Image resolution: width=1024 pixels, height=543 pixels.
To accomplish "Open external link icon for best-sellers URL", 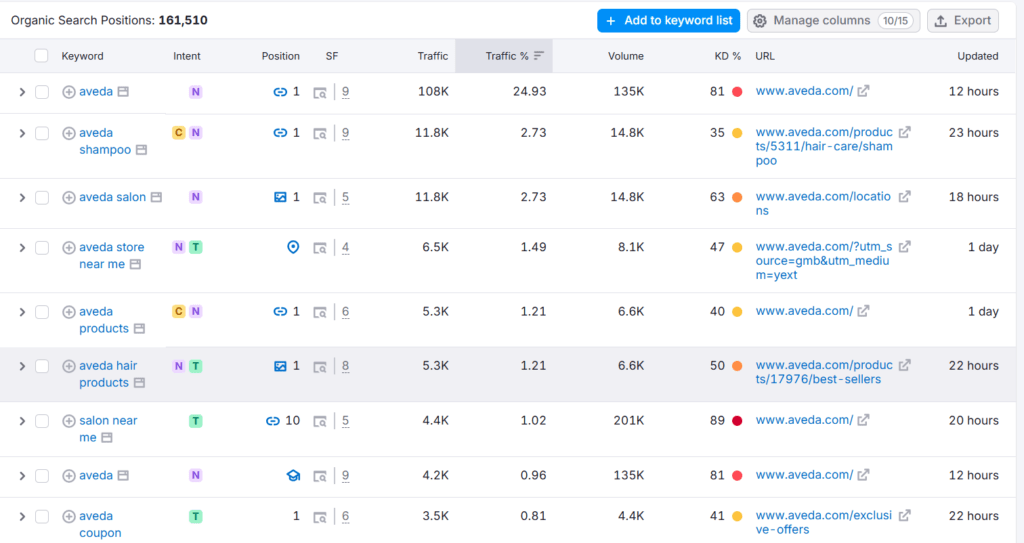I will (x=904, y=365).
